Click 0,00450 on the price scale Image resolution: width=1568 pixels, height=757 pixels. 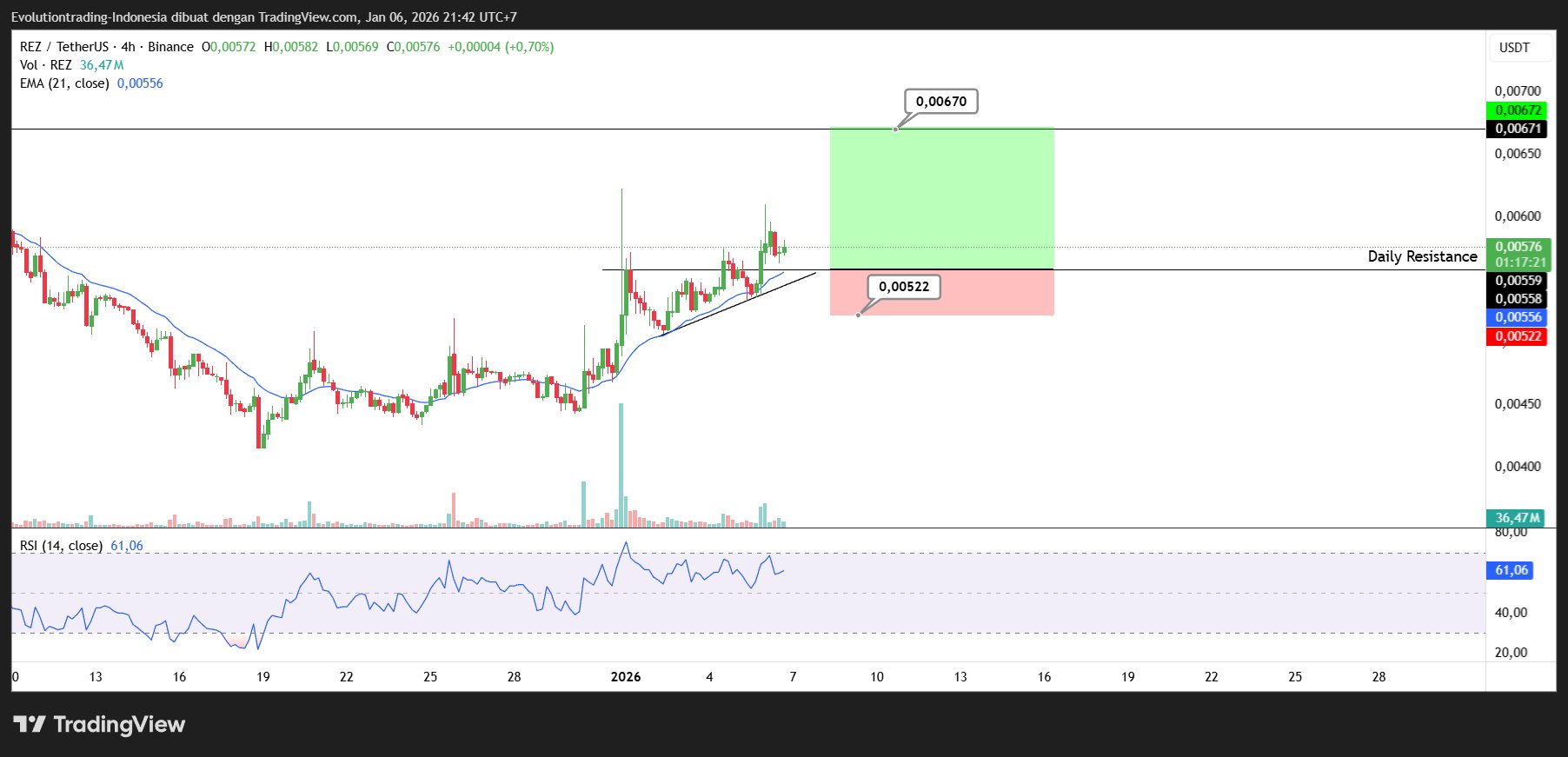pos(1518,404)
